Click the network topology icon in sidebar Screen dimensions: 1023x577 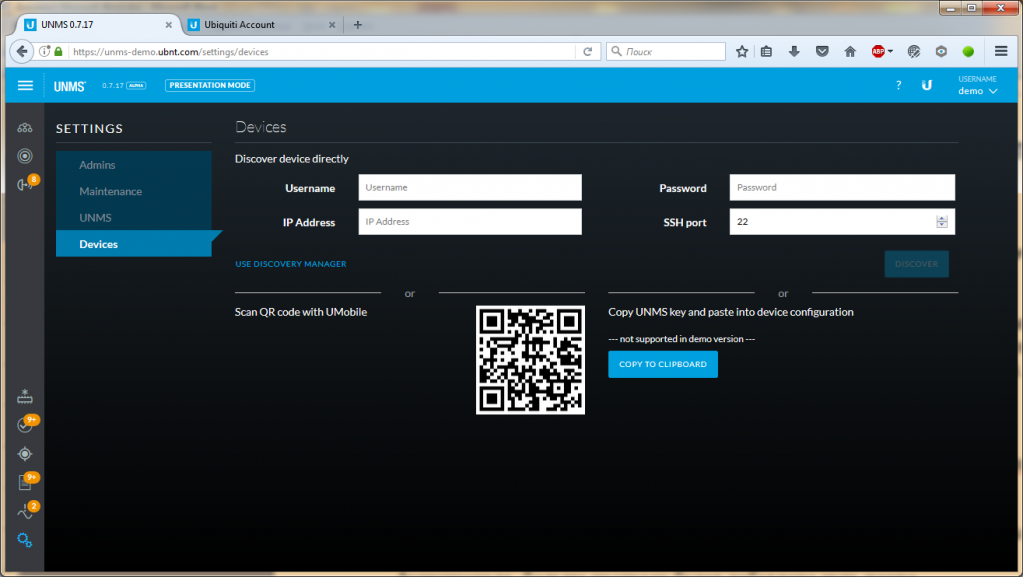click(25, 128)
